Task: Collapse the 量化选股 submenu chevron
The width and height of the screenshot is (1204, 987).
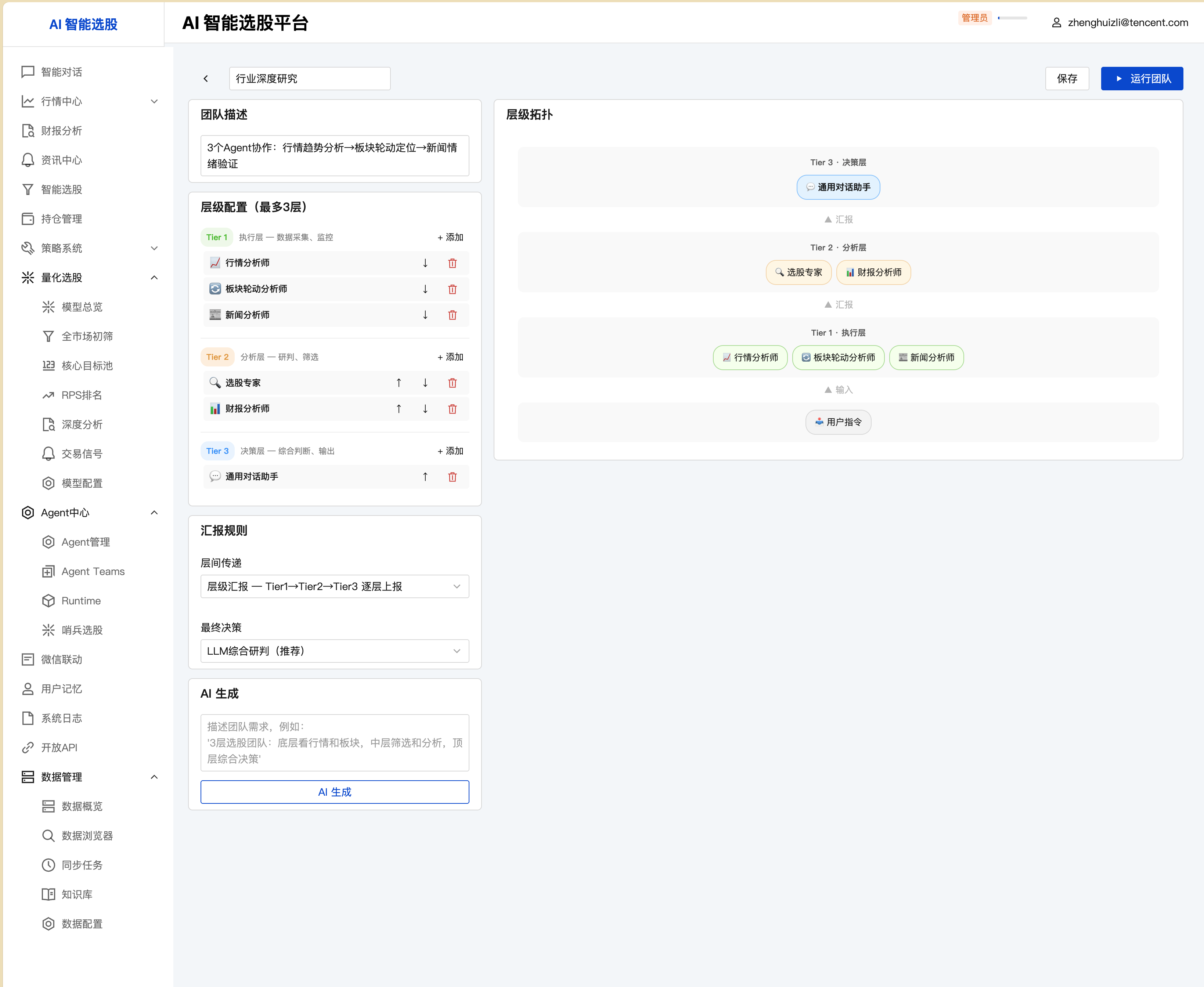Action: click(x=154, y=278)
